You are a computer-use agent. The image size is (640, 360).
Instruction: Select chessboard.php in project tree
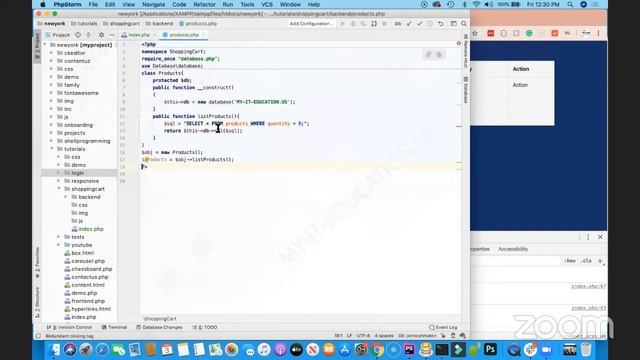coord(88,269)
